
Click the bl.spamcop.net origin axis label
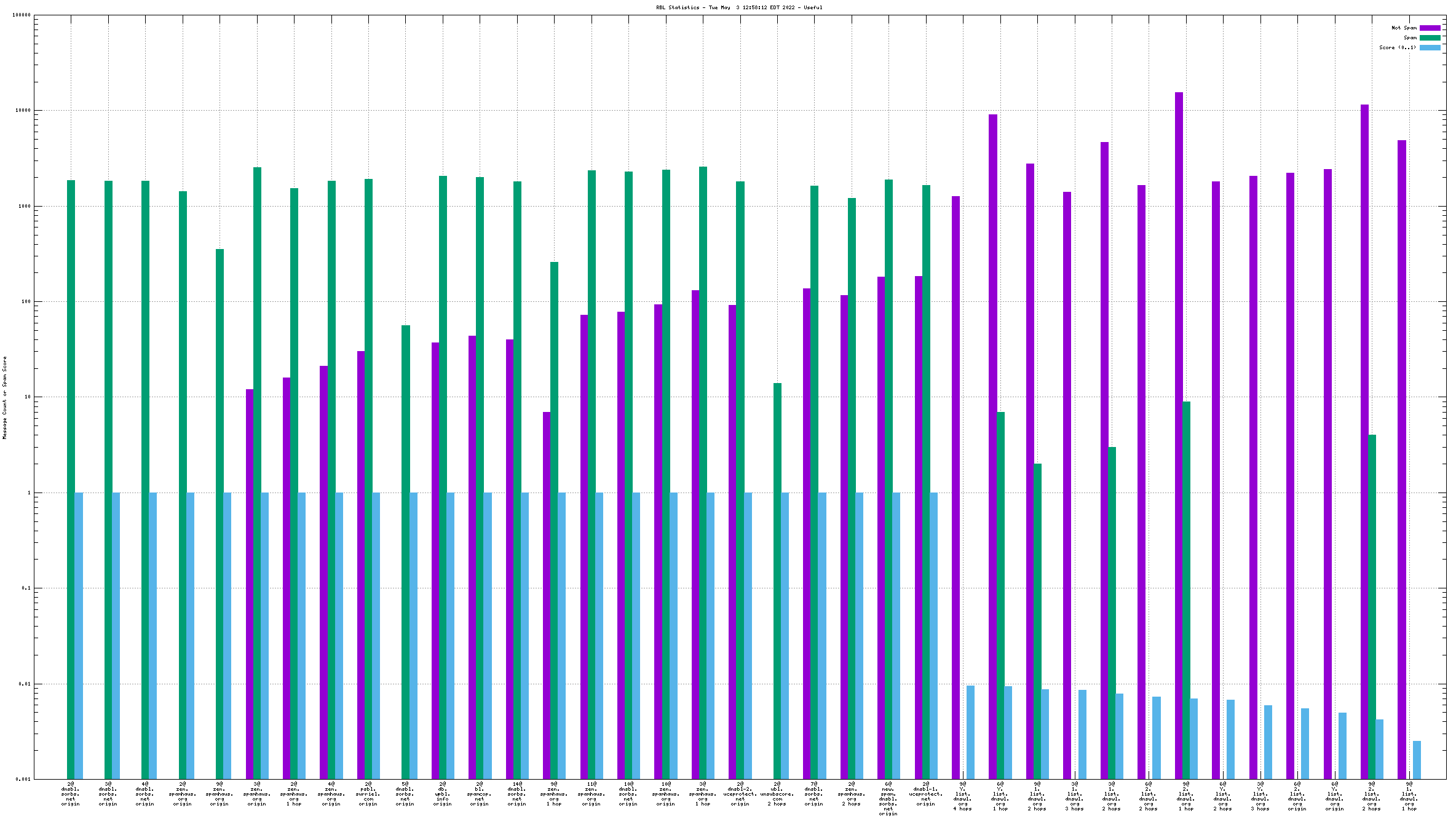(479, 794)
